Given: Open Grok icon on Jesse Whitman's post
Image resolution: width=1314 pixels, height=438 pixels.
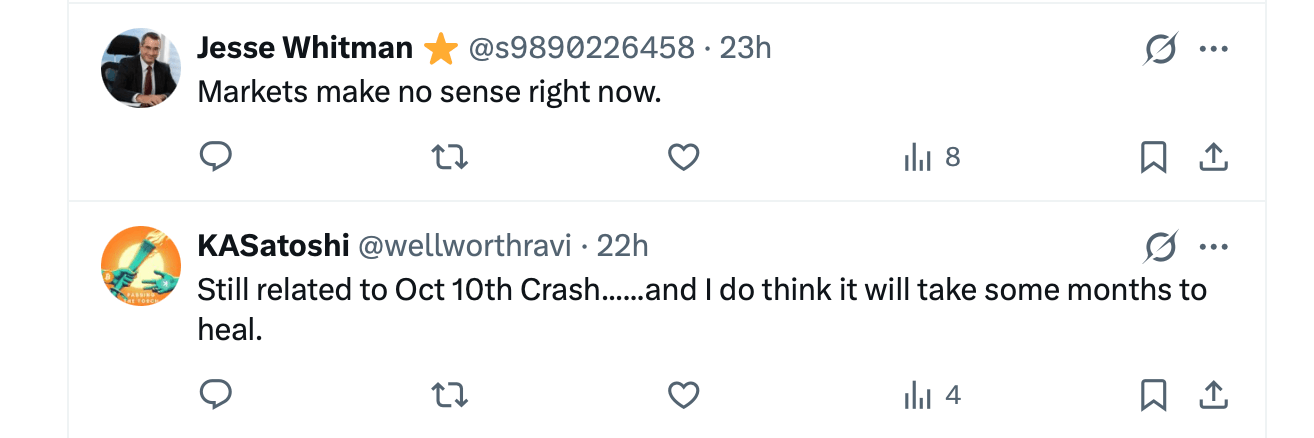Looking at the screenshot, I should pyautogui.click(x=1160, y=49).
